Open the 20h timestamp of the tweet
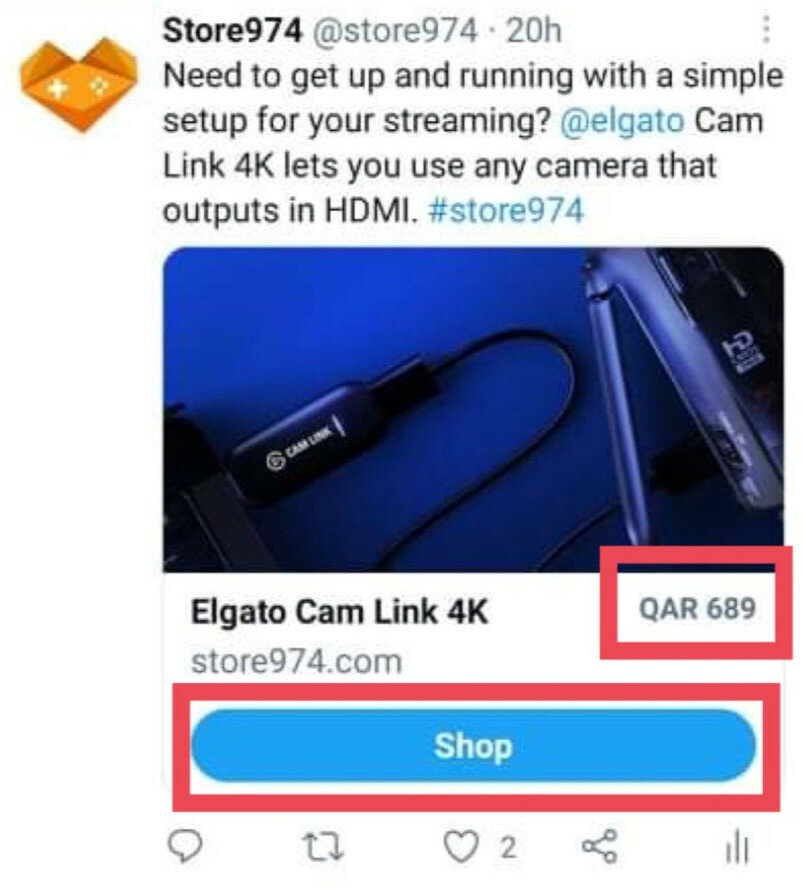 tap(533, 31)
